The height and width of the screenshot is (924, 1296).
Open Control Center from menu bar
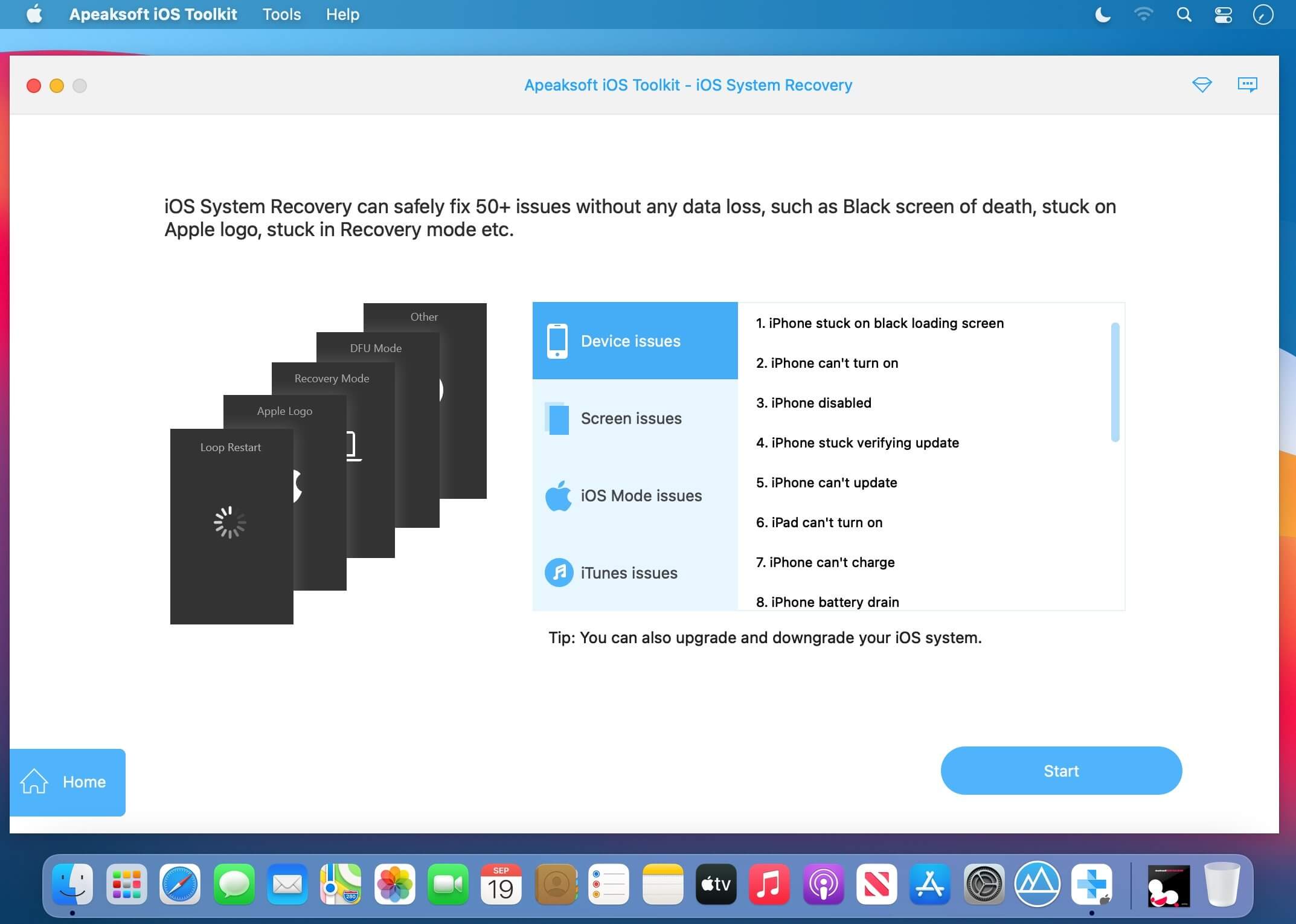click(x=1223, y=14)
